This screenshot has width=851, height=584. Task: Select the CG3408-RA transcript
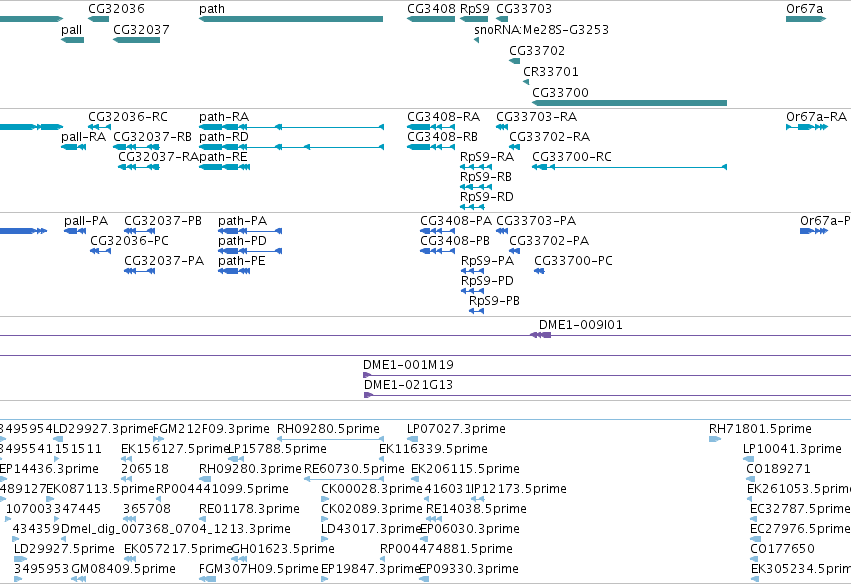pos(431,127)
